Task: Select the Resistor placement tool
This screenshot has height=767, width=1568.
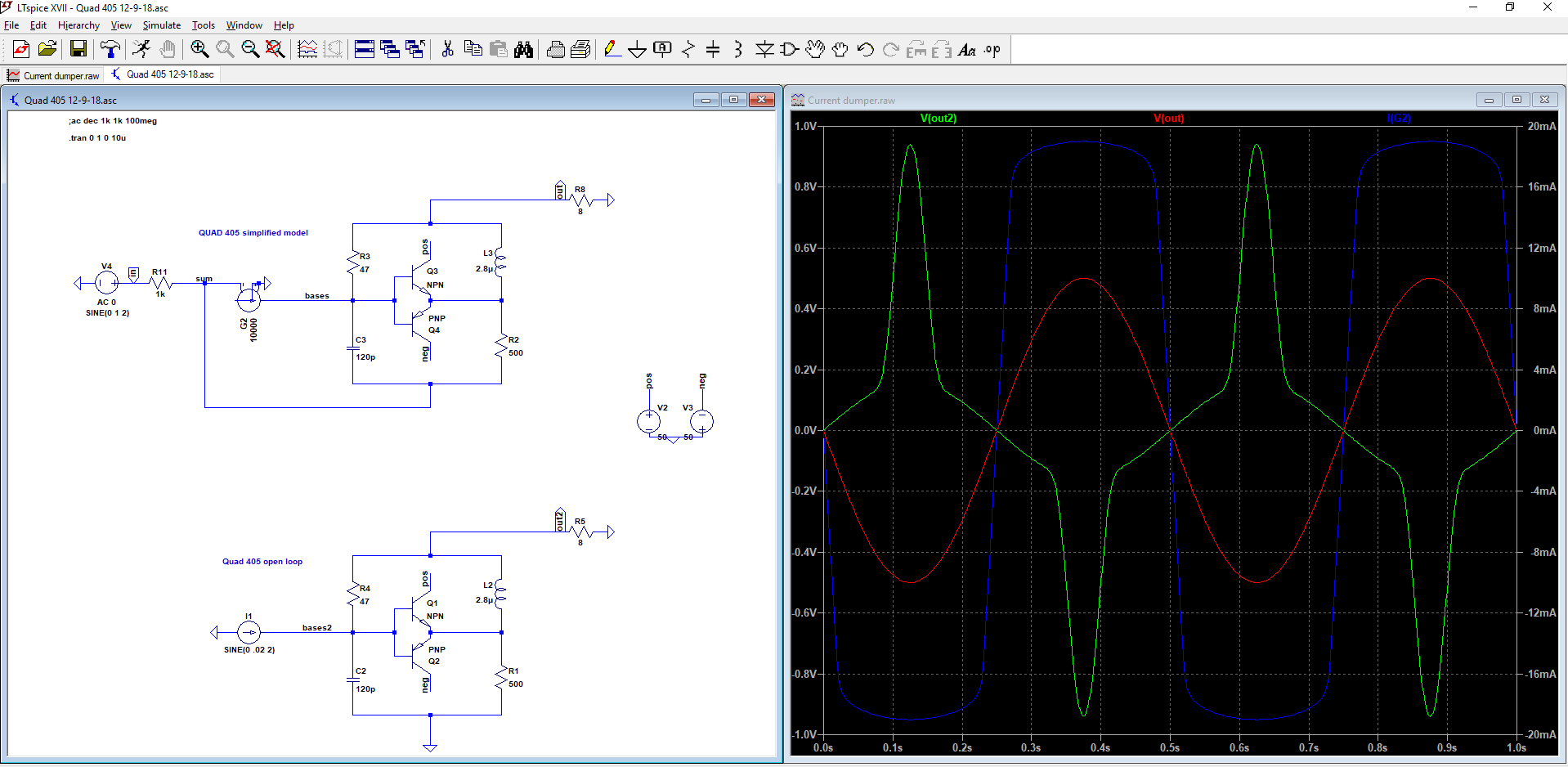Action: coord(688,50)
